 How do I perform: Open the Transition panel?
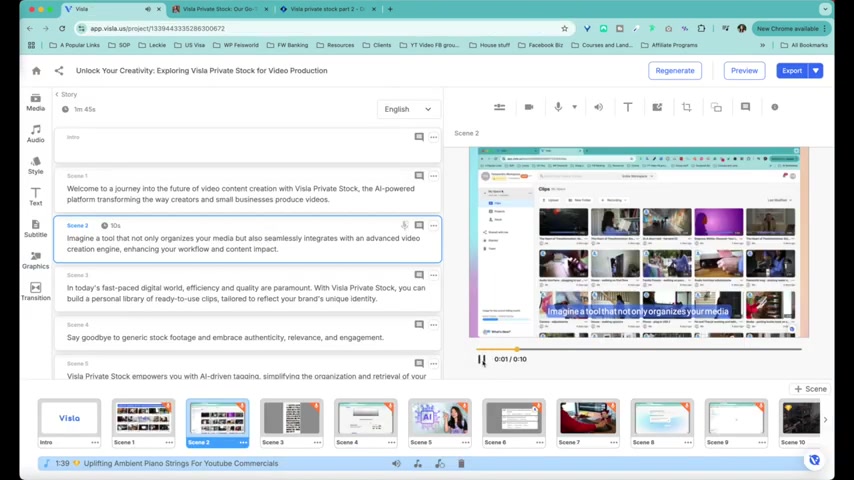[x=35, y=292]
